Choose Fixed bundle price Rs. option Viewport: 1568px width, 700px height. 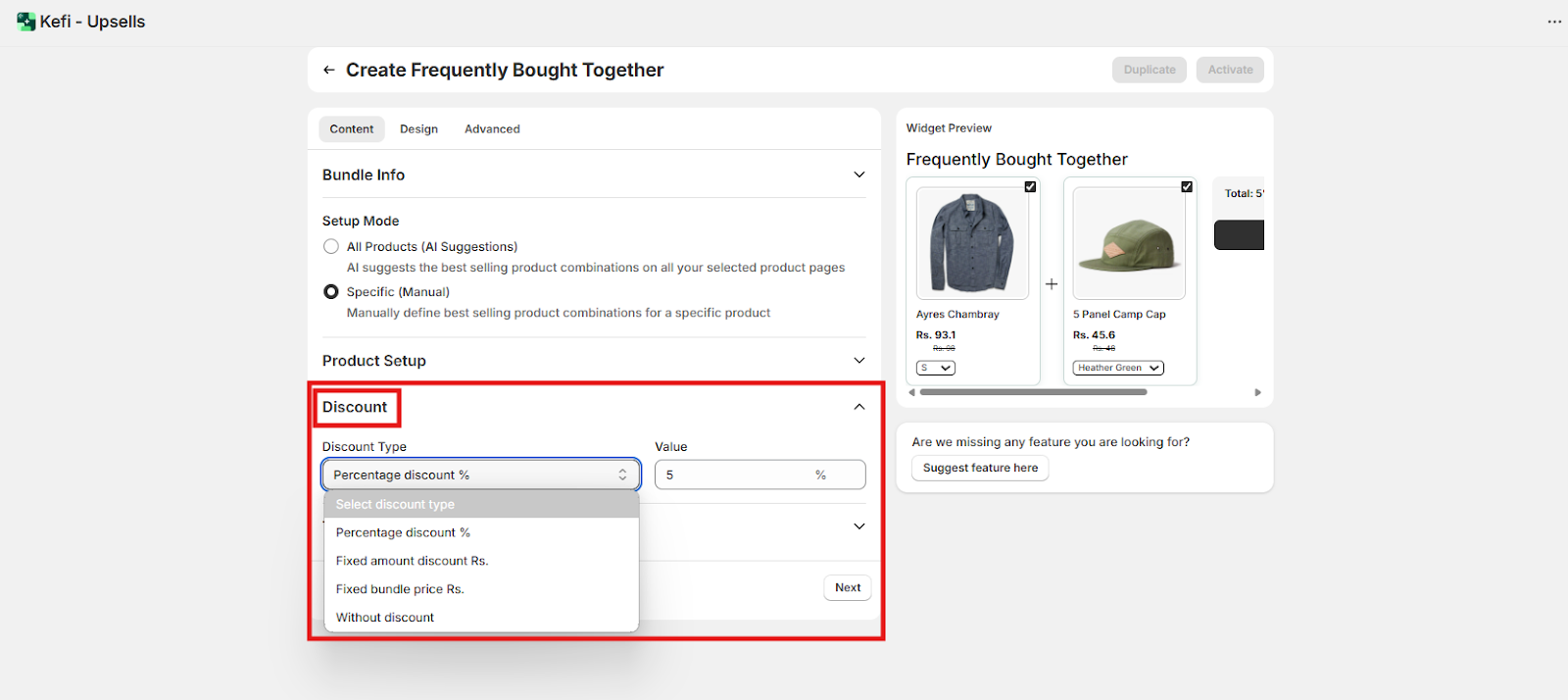400,589
